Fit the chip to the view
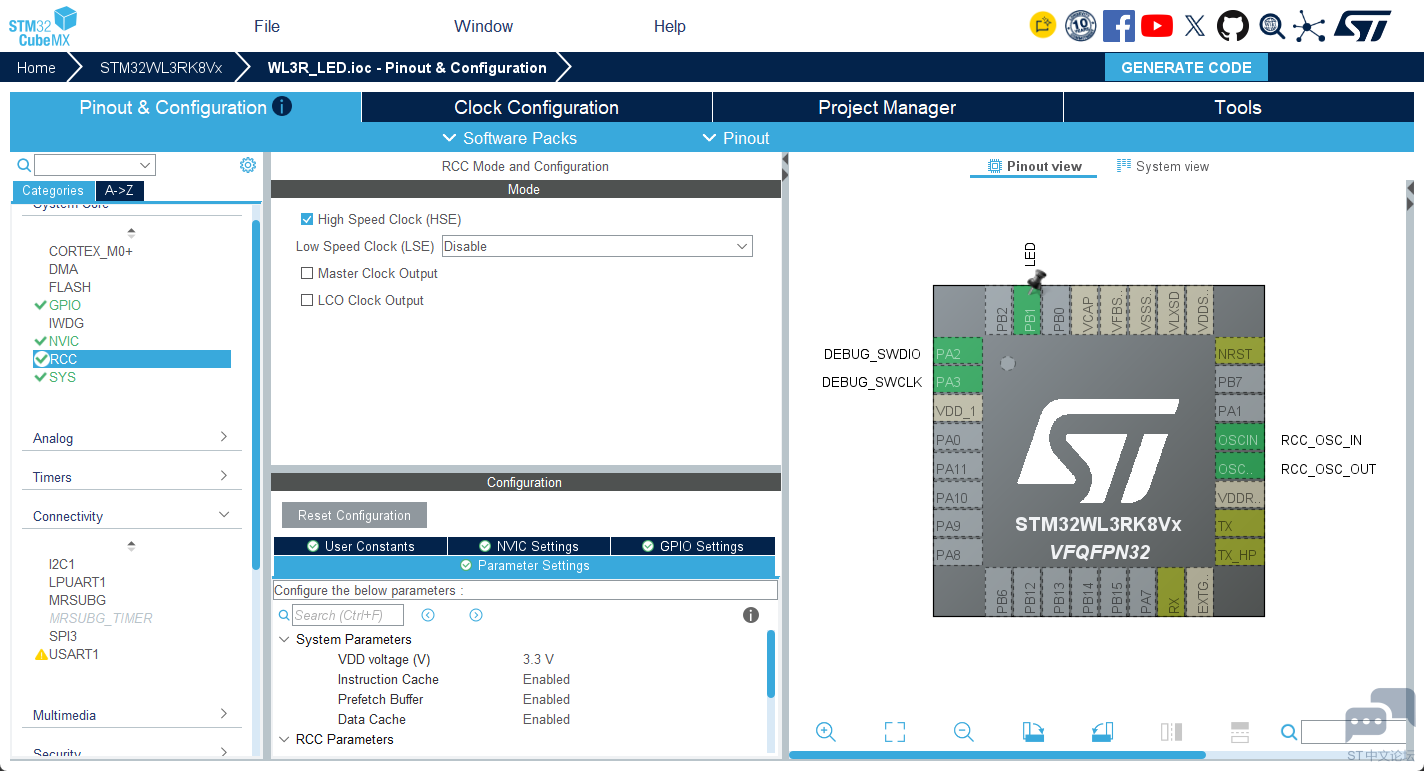1424x771 pixels. pyautogui.click(x=895, y=732)
